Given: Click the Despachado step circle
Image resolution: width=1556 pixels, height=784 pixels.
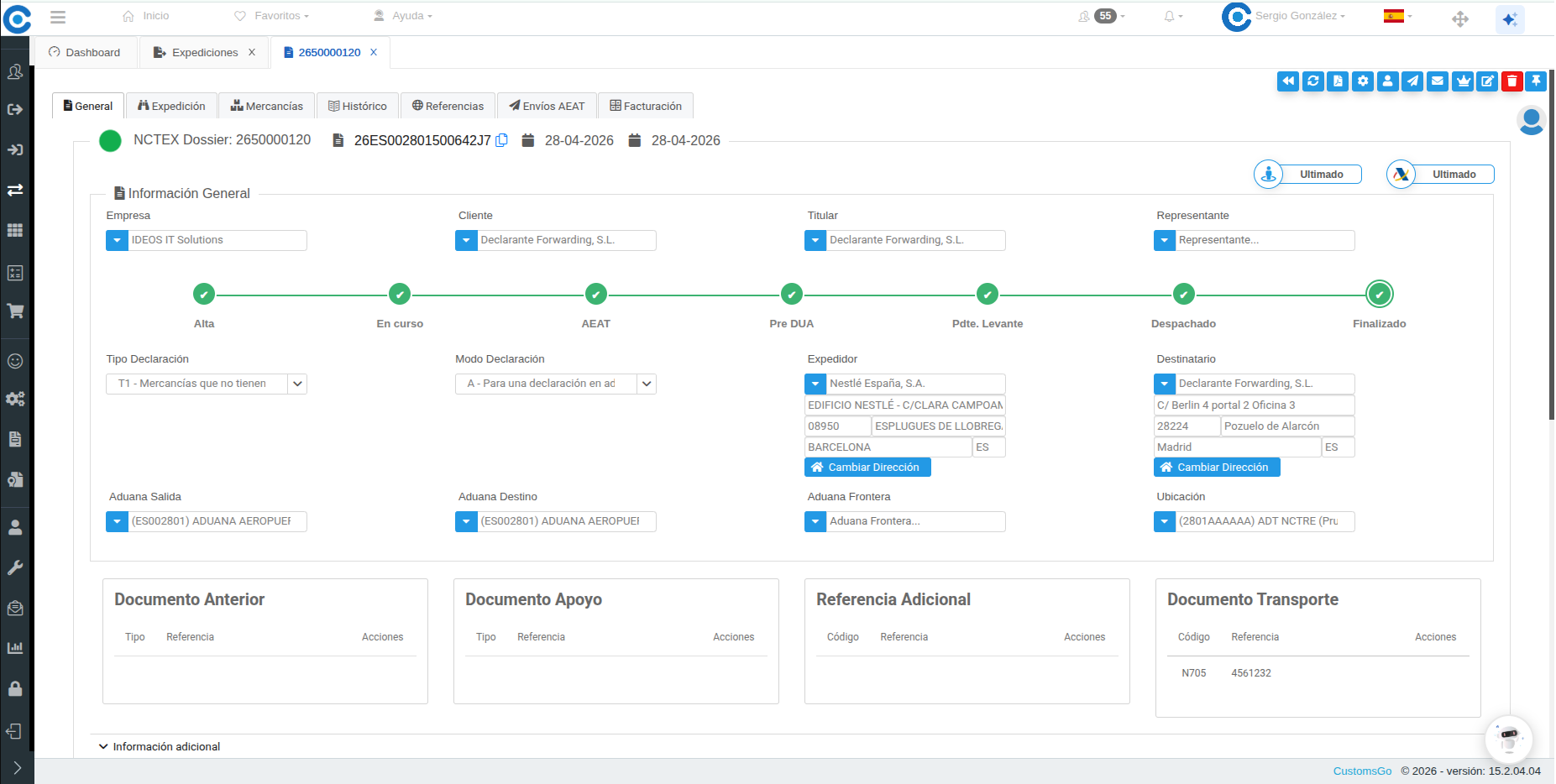Looking at the screenshot, I should (1184, 295).
